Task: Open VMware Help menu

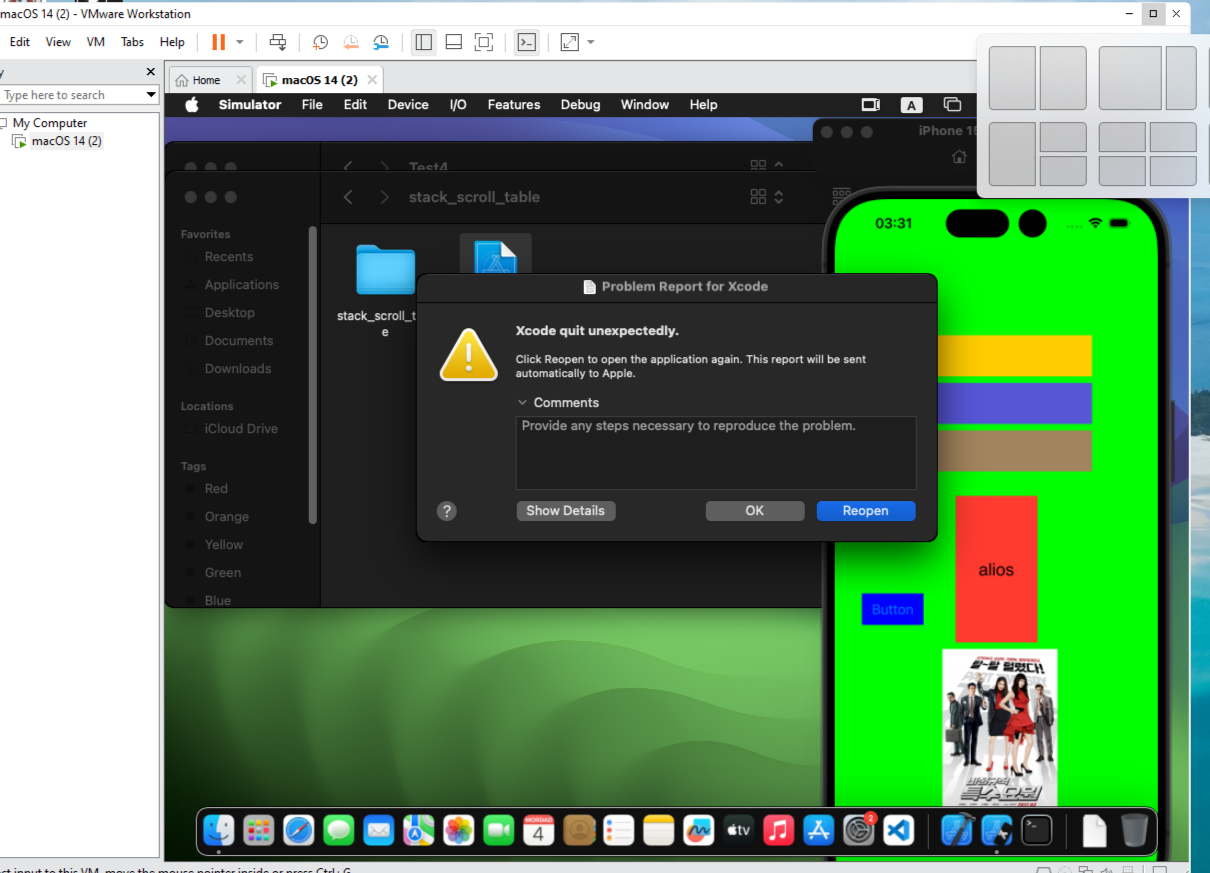Action: [x=172, y=42]
